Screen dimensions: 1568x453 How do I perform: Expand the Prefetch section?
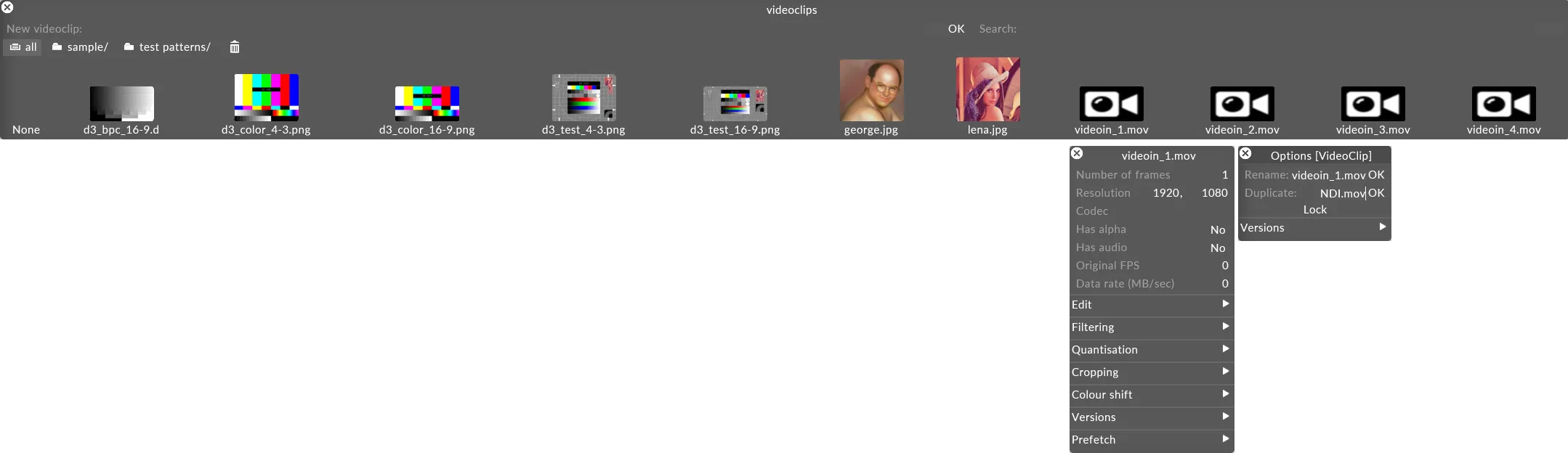click(x=1152, y=440)
